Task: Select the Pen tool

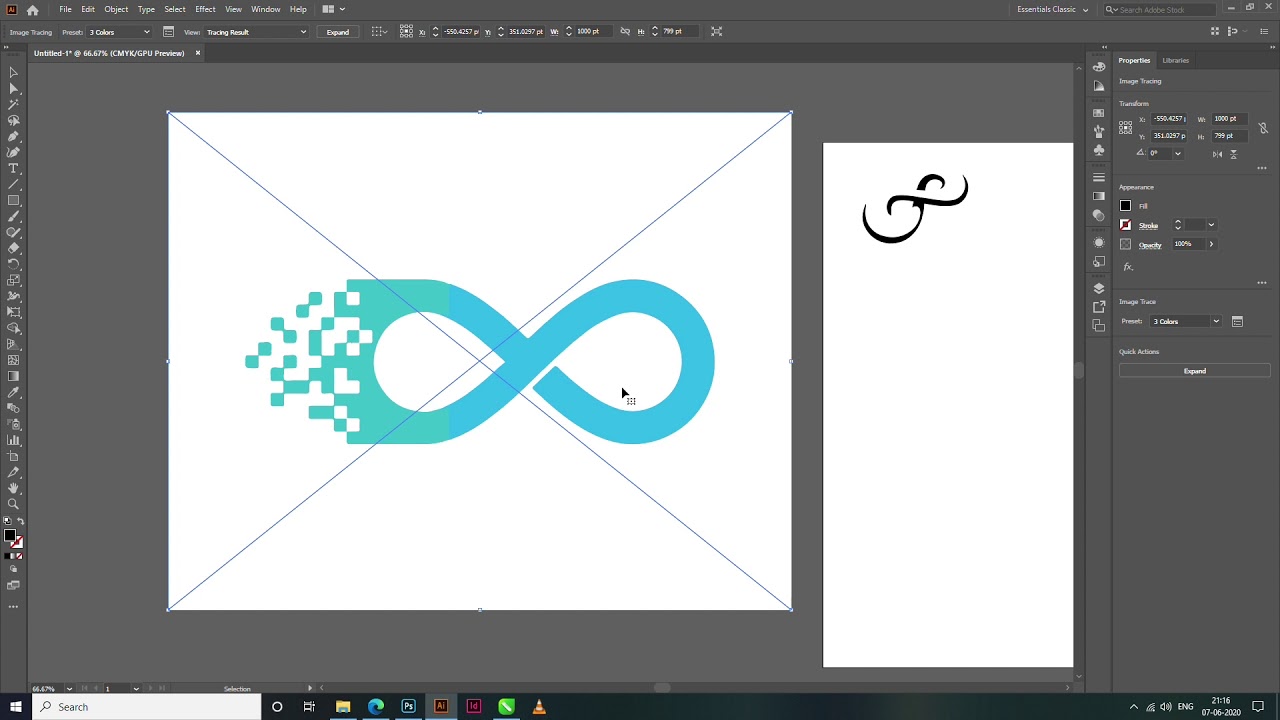Action: 13,136
